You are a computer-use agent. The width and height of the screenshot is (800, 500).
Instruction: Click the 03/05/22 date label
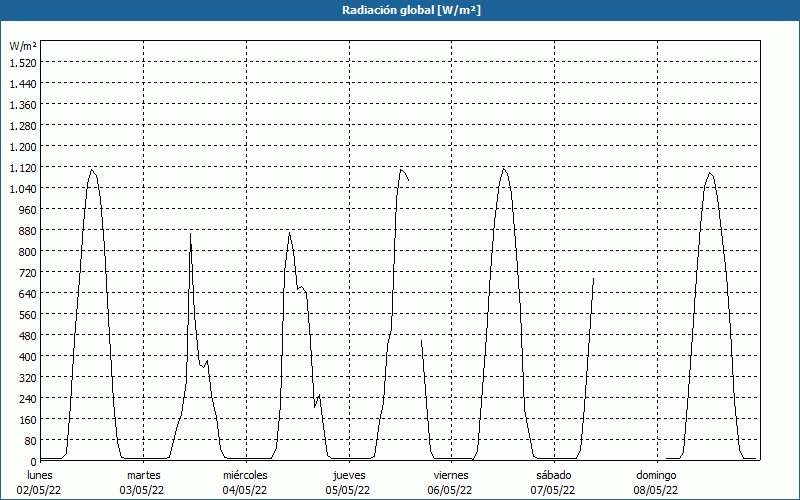(142, 490)
